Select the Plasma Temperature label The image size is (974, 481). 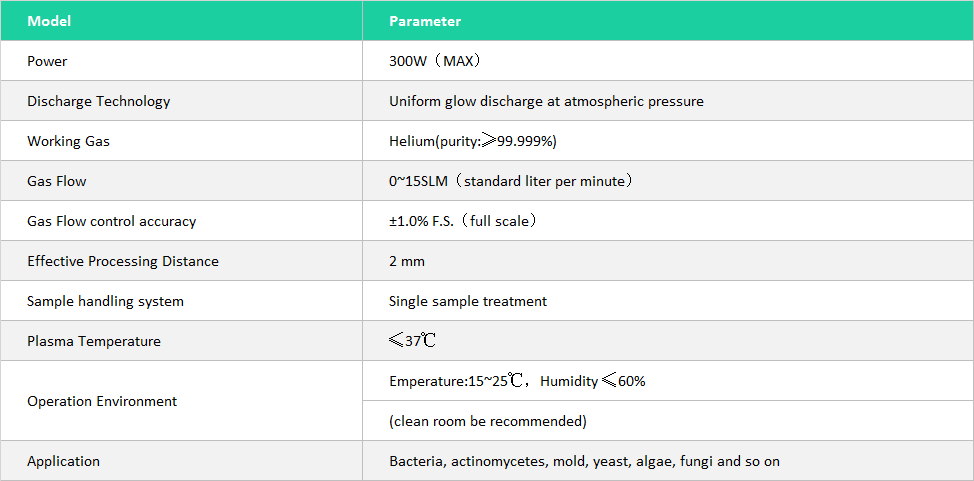[93, 341]
